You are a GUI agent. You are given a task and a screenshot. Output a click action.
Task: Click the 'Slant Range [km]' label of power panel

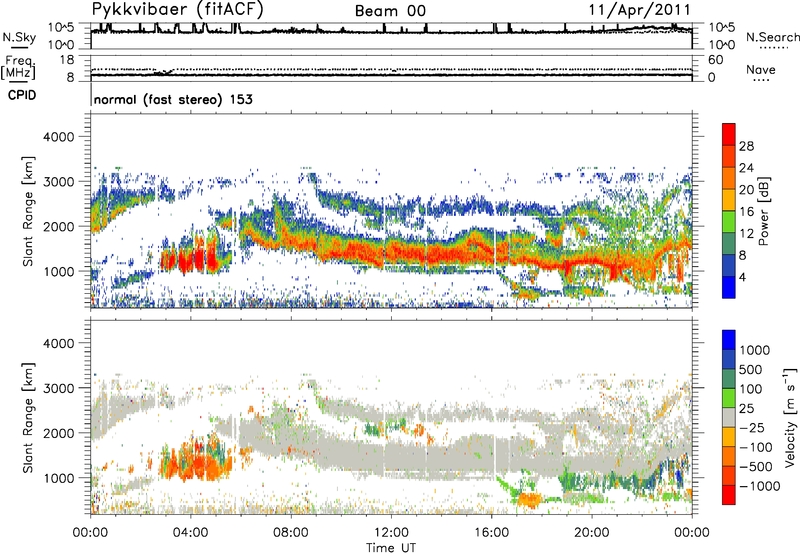pyautogui.click(x=28, y=211)
